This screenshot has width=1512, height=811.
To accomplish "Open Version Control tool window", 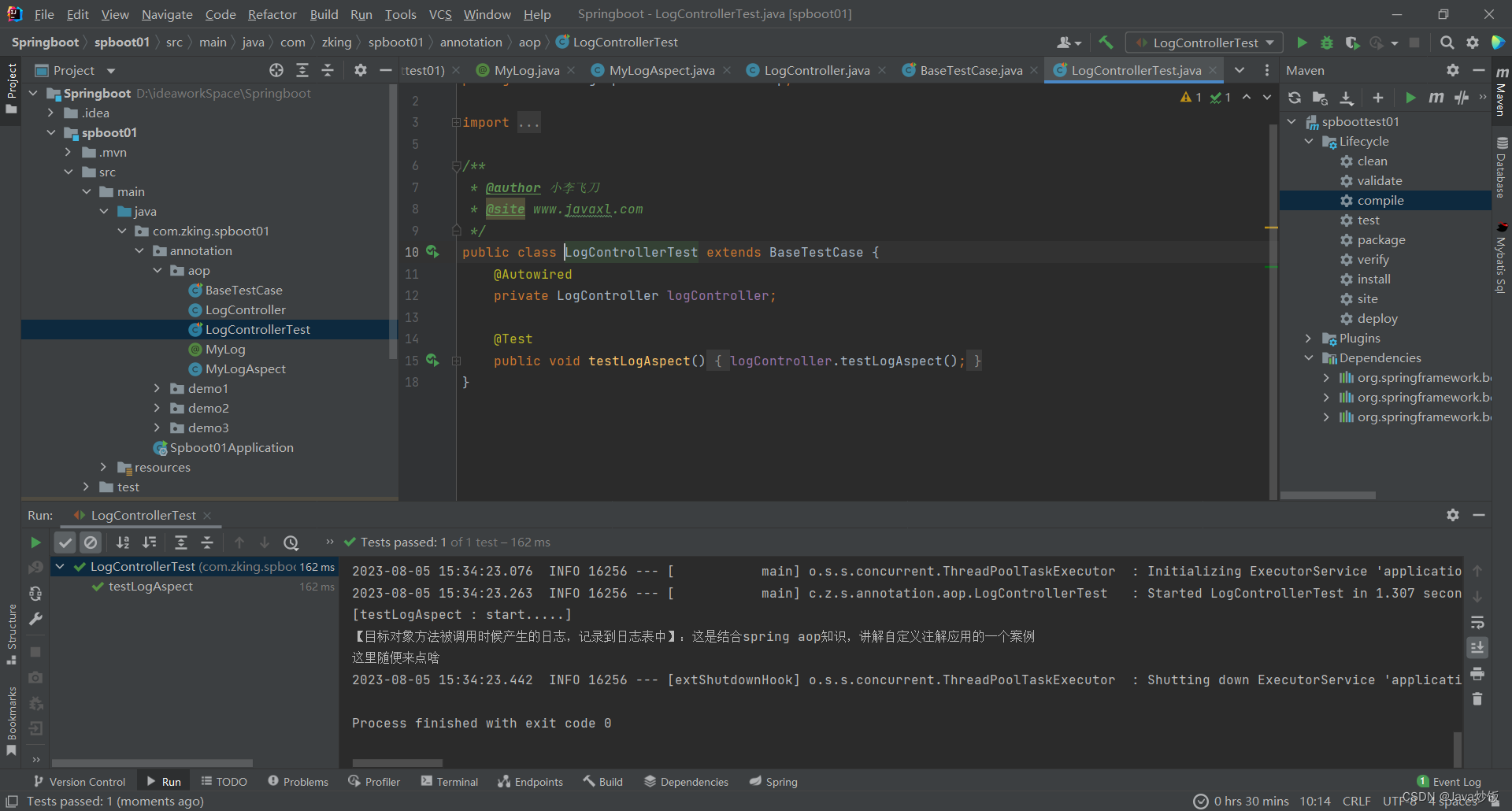I will point(79,782).
